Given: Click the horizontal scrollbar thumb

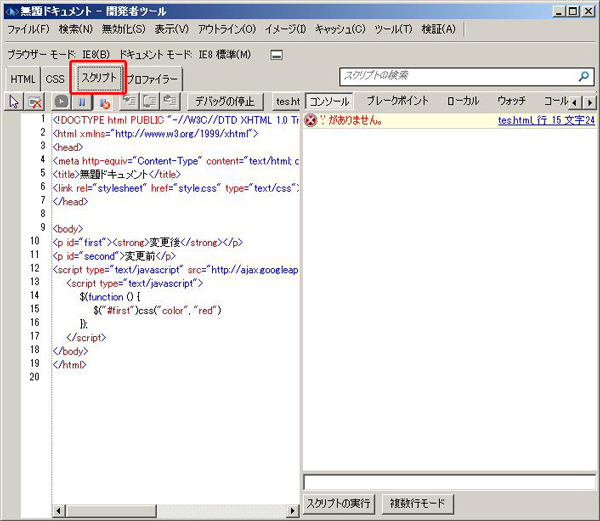Looking at the screenshot, I should 111,510.
